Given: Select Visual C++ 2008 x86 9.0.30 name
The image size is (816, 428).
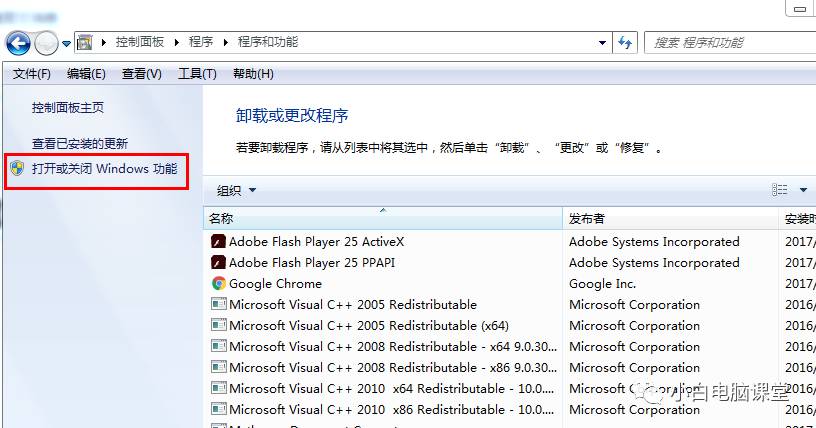Looking at the screenshot, I should (393, 368).
